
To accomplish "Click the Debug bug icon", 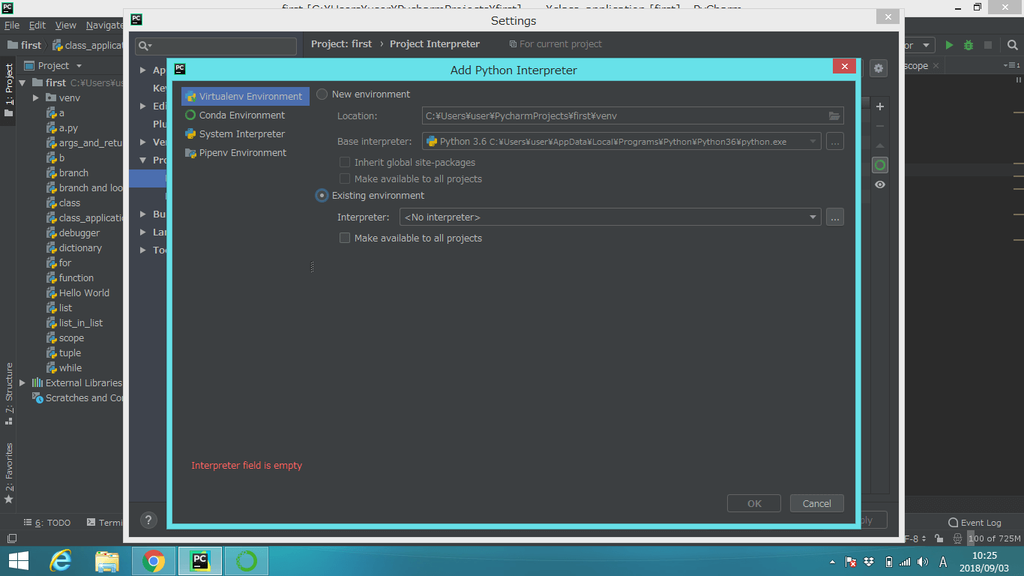I will click(x=968, y=45).
